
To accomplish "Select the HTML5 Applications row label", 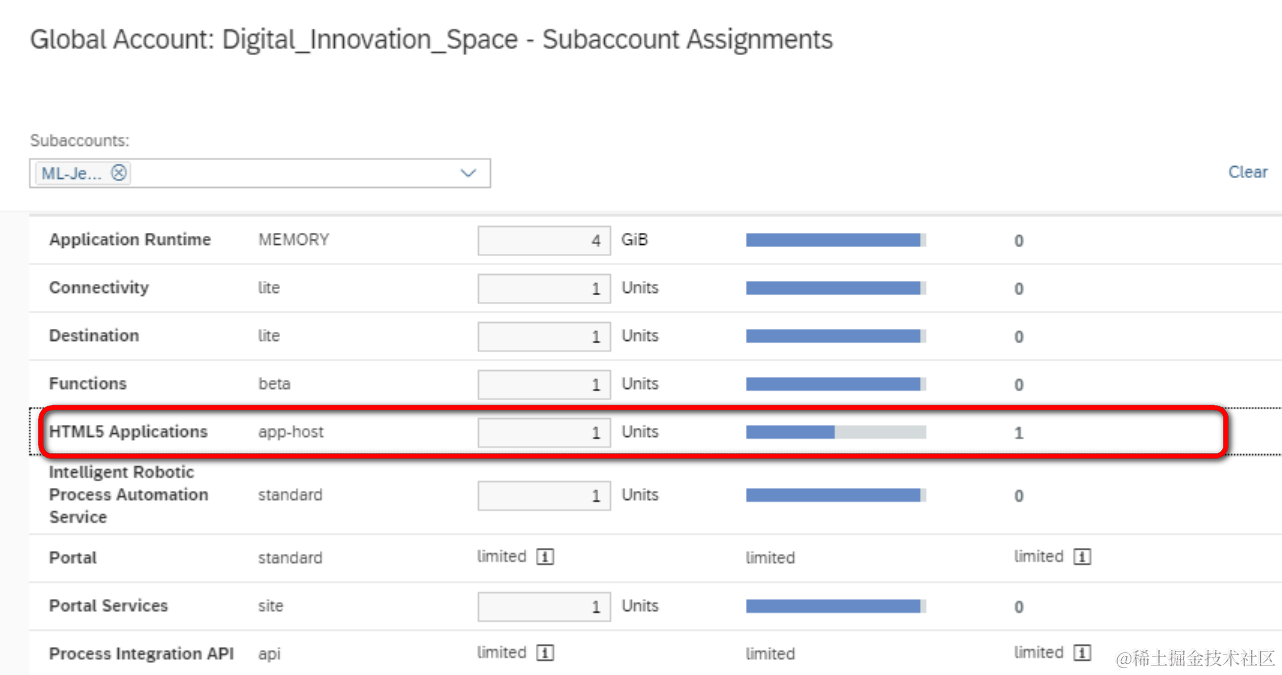I will 128,432.
